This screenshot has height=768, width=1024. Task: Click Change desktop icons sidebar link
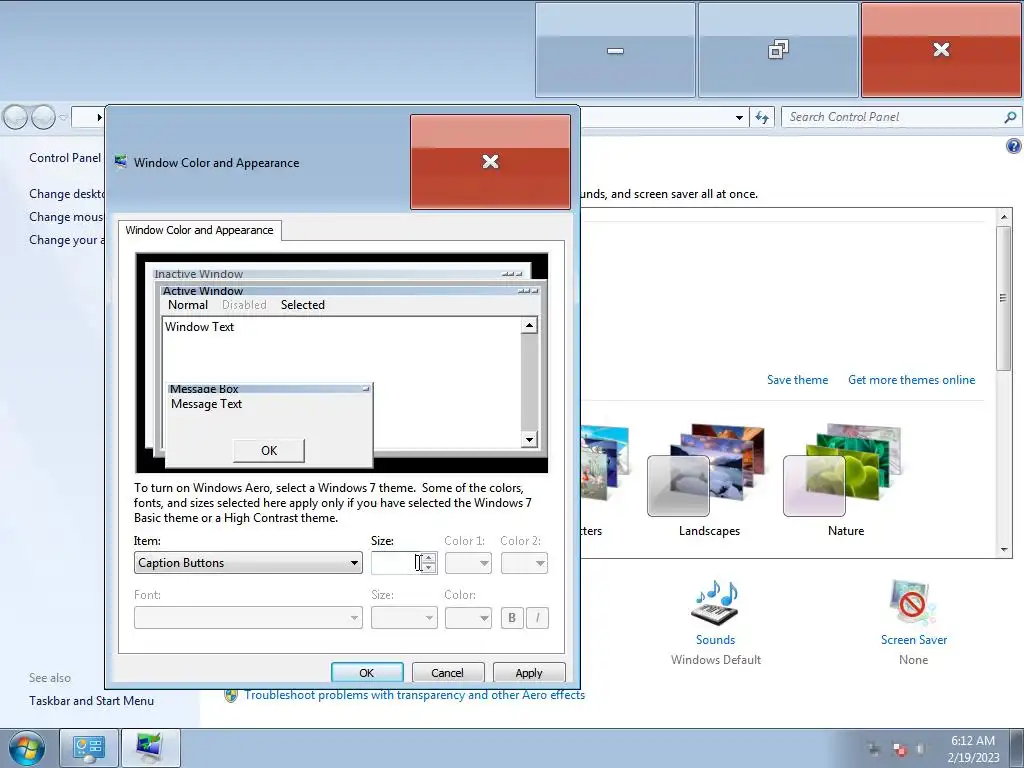[67, 194]
